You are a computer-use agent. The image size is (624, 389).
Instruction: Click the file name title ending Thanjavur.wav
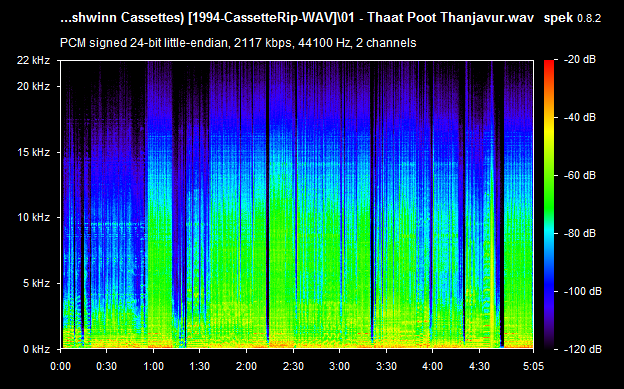[x=297, y=18]
